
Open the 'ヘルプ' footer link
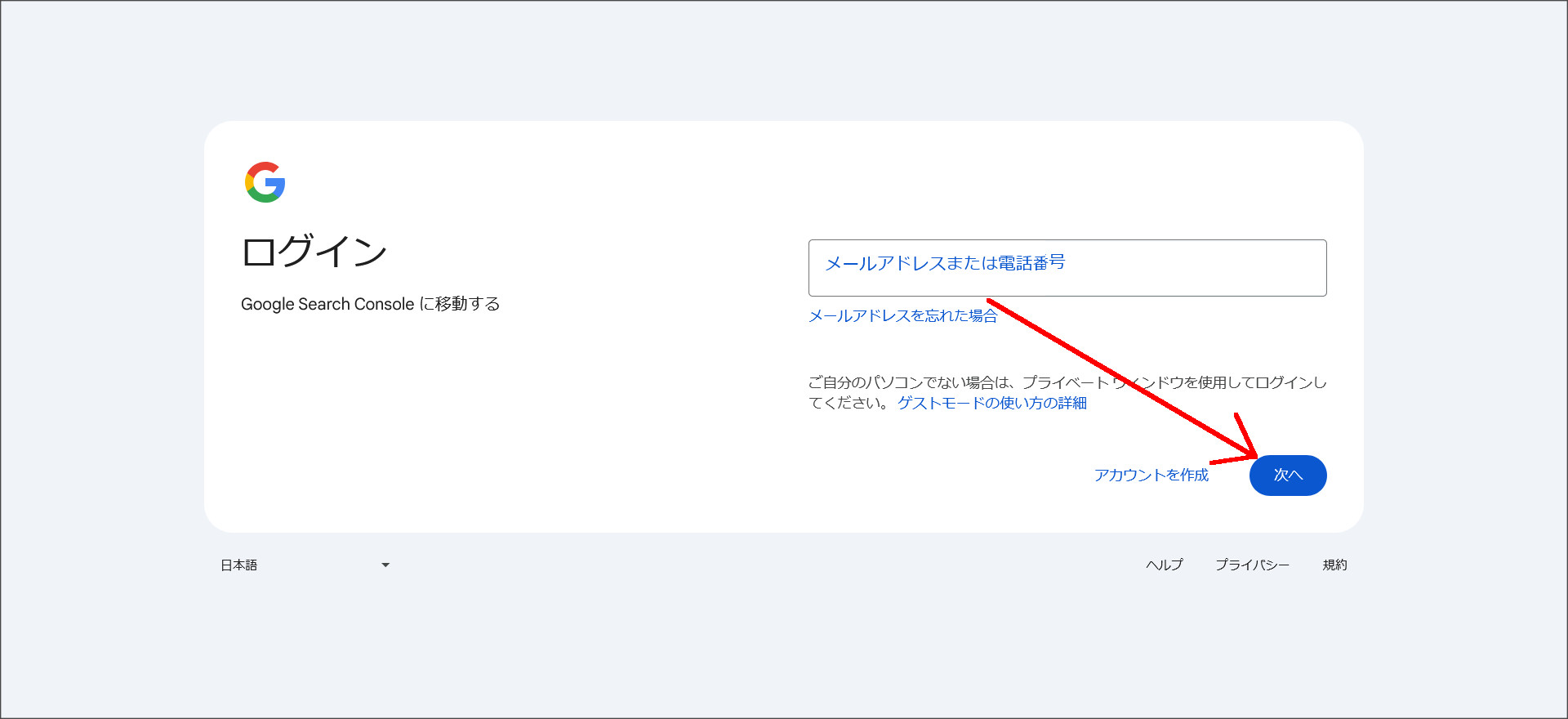point(1165,565)
